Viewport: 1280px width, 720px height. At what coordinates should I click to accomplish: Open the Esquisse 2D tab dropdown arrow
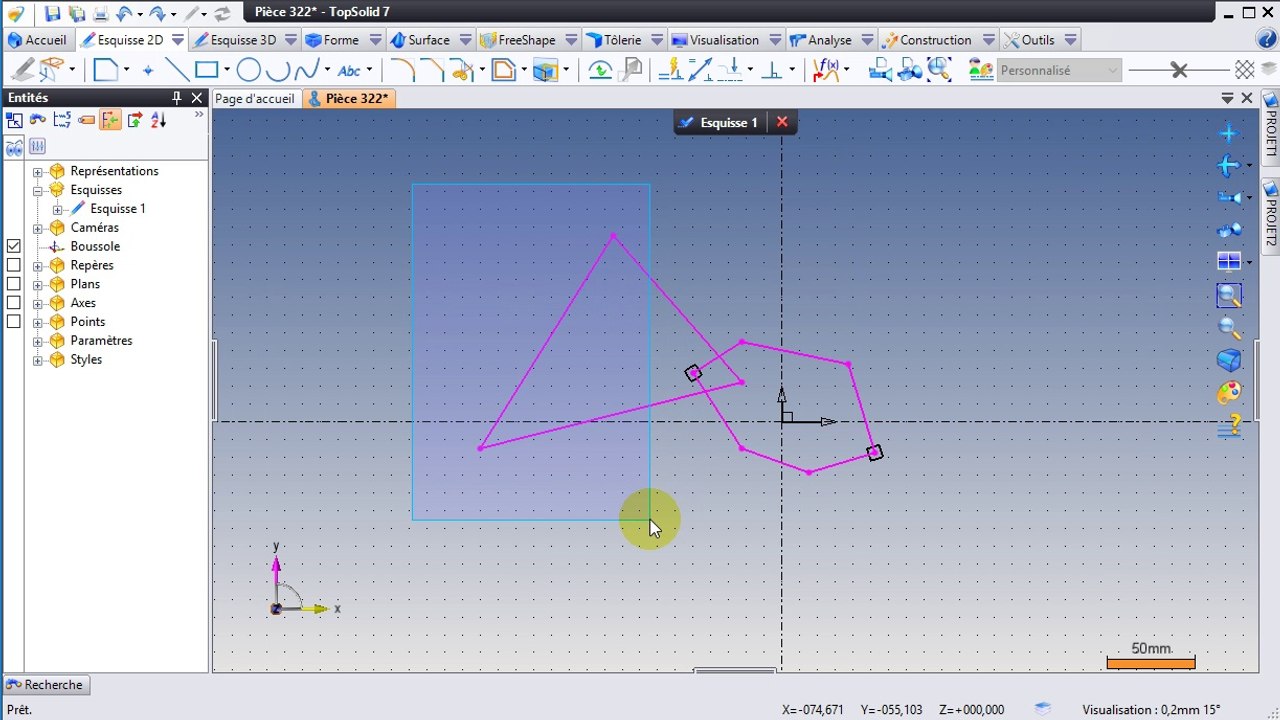pyautogui.click(x=178, y=40)
